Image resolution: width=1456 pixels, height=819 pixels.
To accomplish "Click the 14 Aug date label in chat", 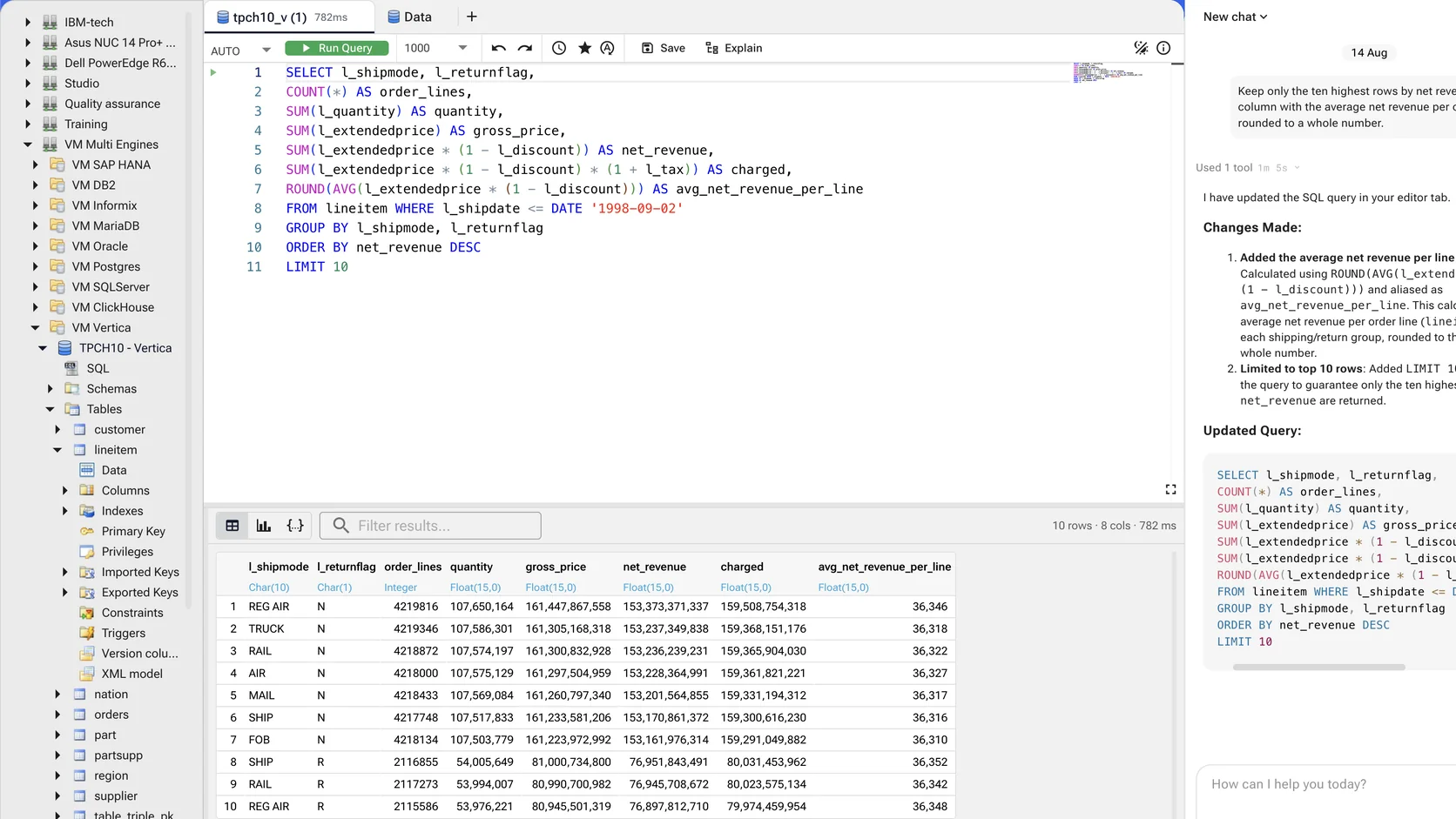I will pyautogui.click(x=1369, y=52).
